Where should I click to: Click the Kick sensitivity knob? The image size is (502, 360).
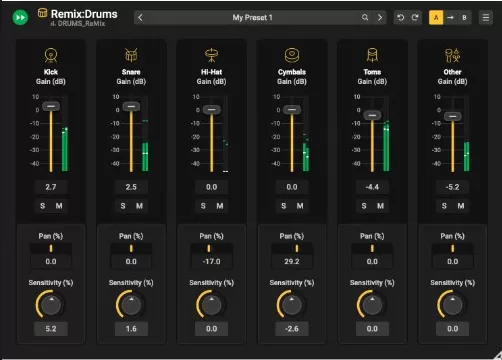pos(50,305)
